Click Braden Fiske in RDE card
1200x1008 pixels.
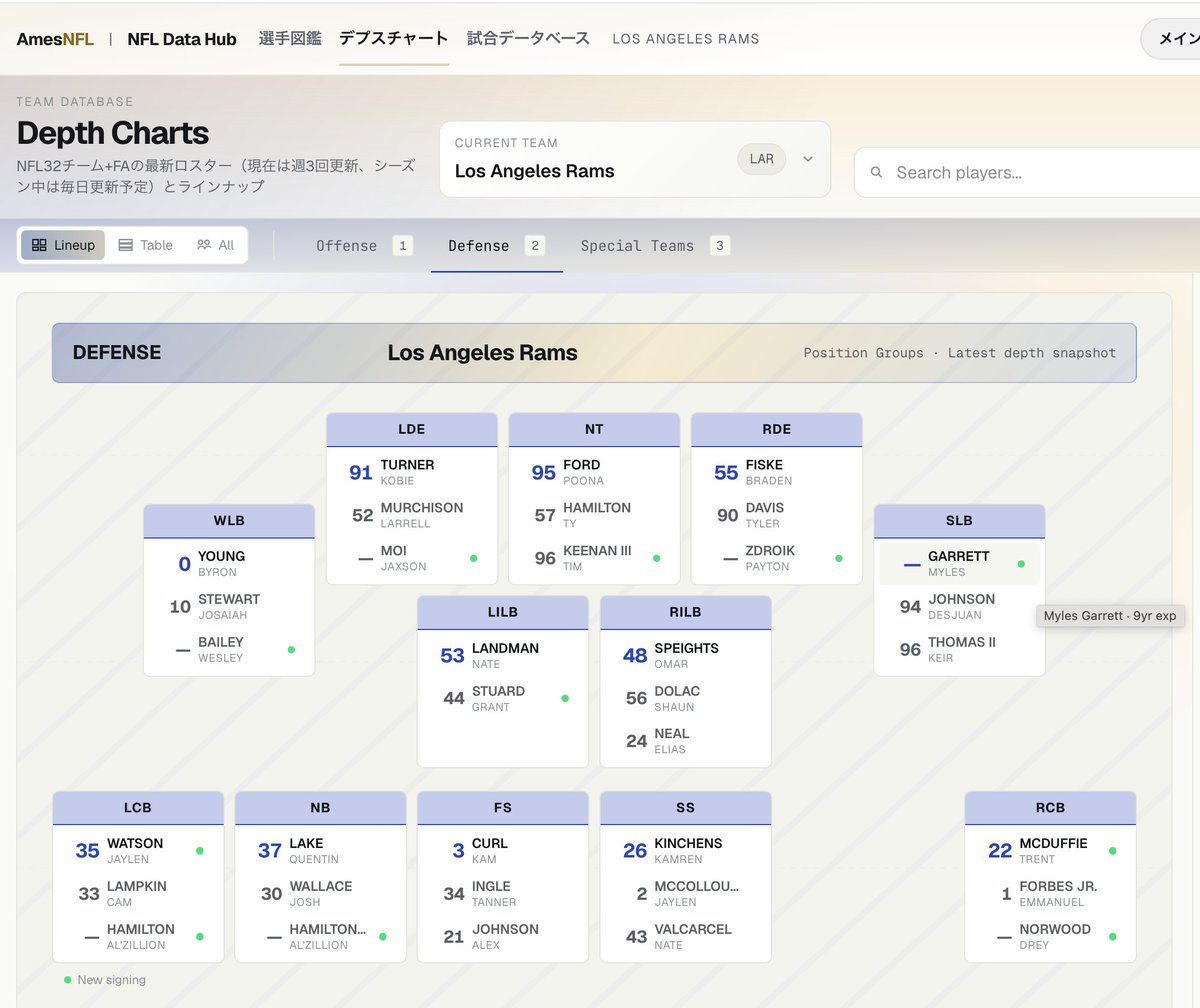777,472
